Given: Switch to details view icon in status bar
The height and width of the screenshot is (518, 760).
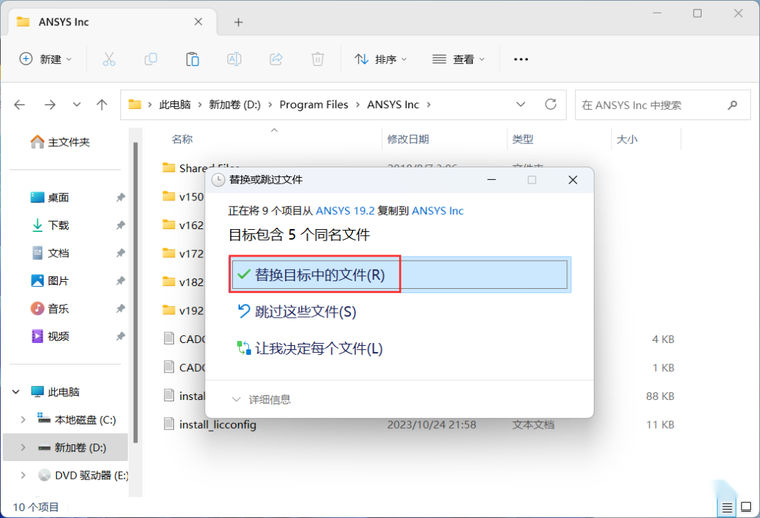Looking at the screenshot, I should (x=727, y=507).
